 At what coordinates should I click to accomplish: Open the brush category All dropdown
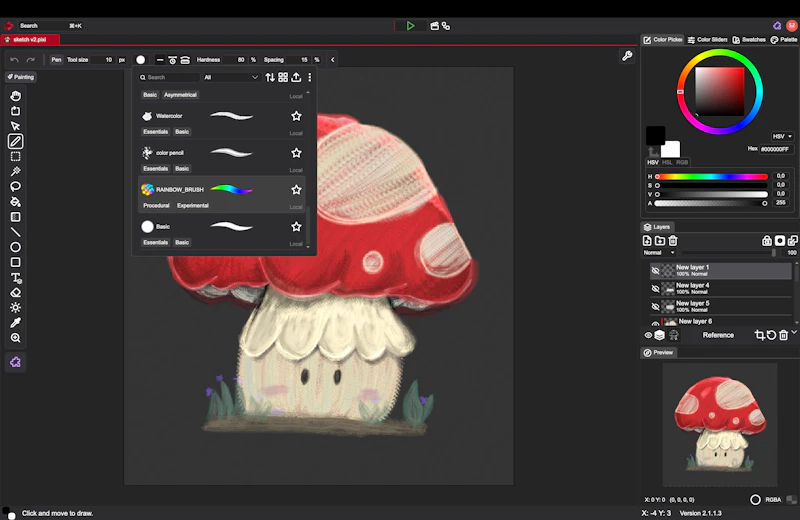(x=231, y=78)
